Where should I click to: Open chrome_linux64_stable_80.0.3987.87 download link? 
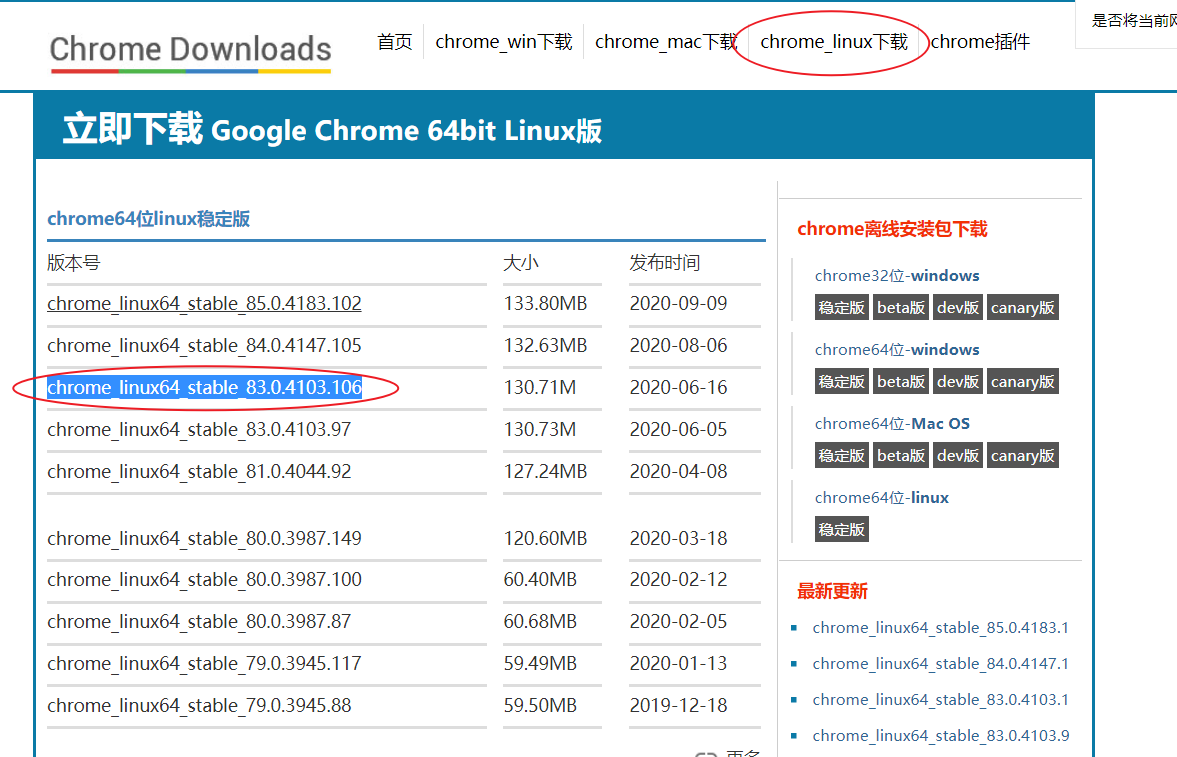(199, 622)
